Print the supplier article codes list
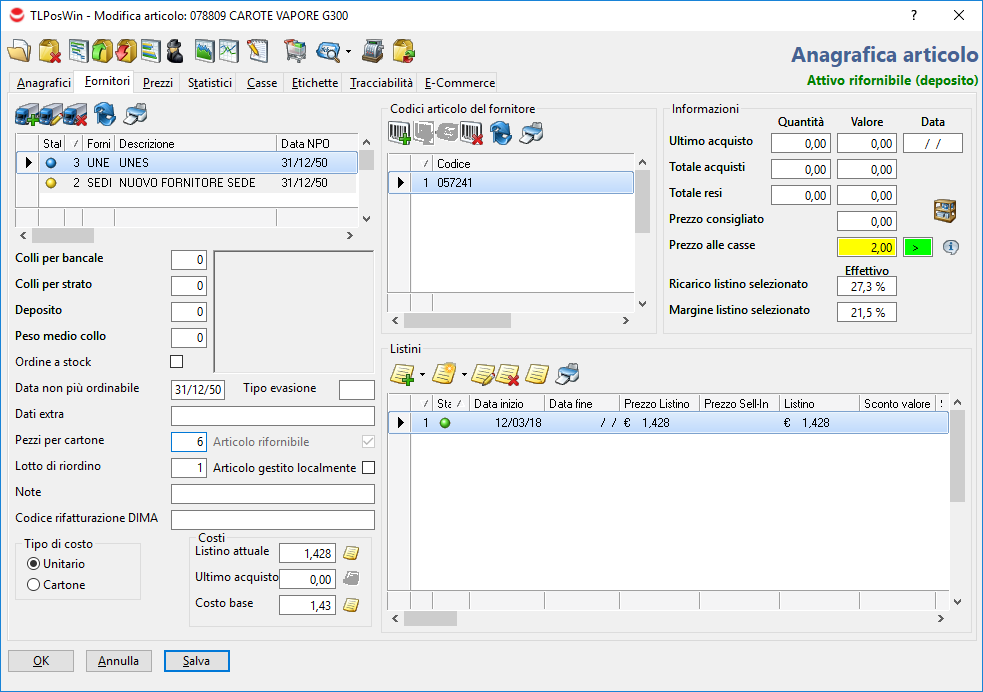983x692 pixels. point(533,133)
